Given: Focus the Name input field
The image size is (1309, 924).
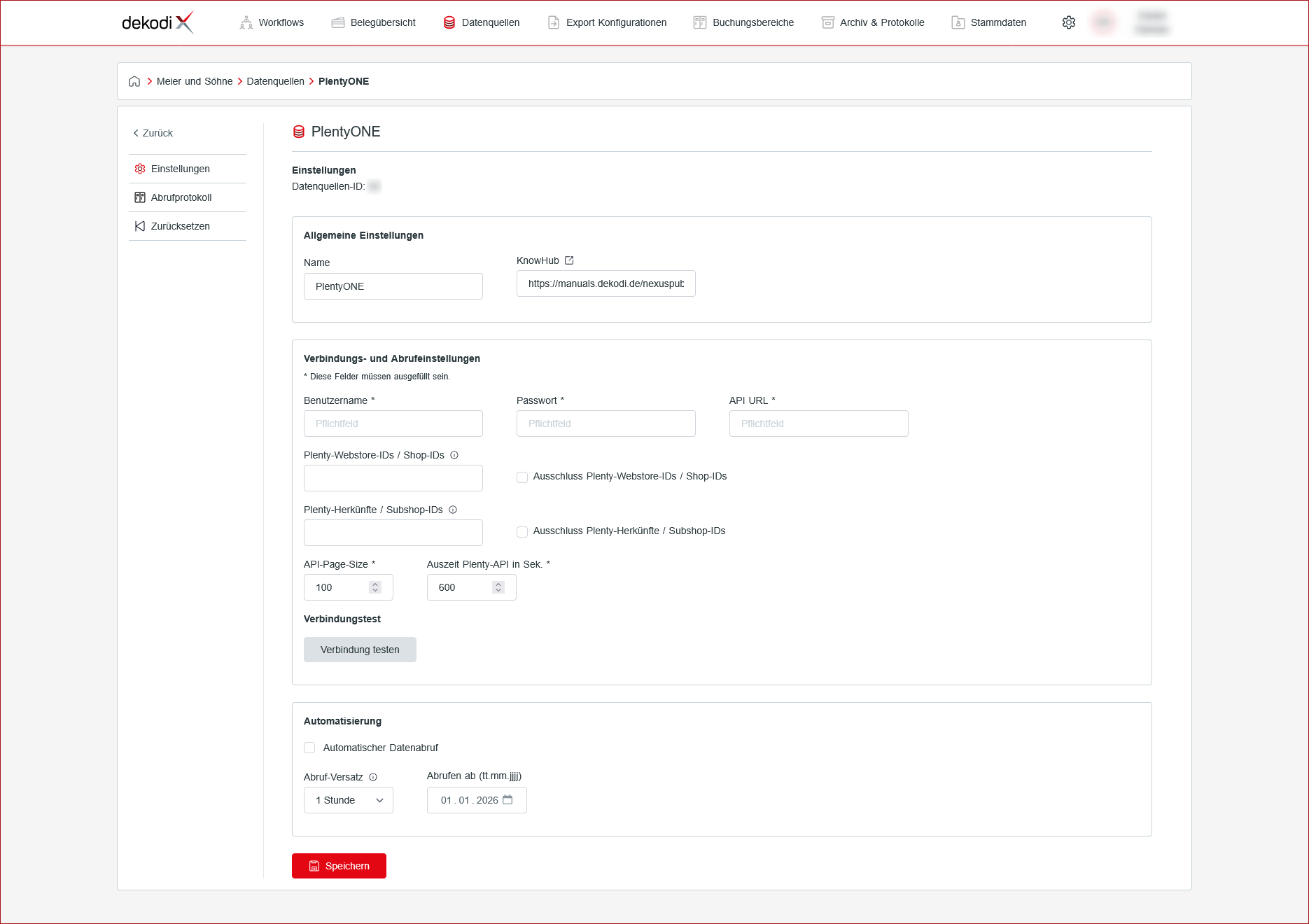Looking at the screenshot, I should (x=393, y=286).
